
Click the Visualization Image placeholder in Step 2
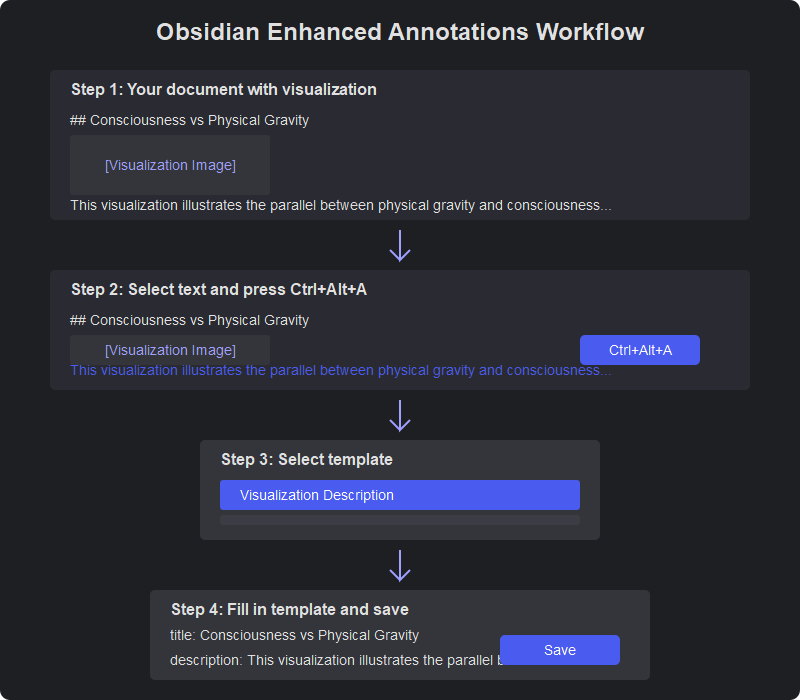click(170, 349)
